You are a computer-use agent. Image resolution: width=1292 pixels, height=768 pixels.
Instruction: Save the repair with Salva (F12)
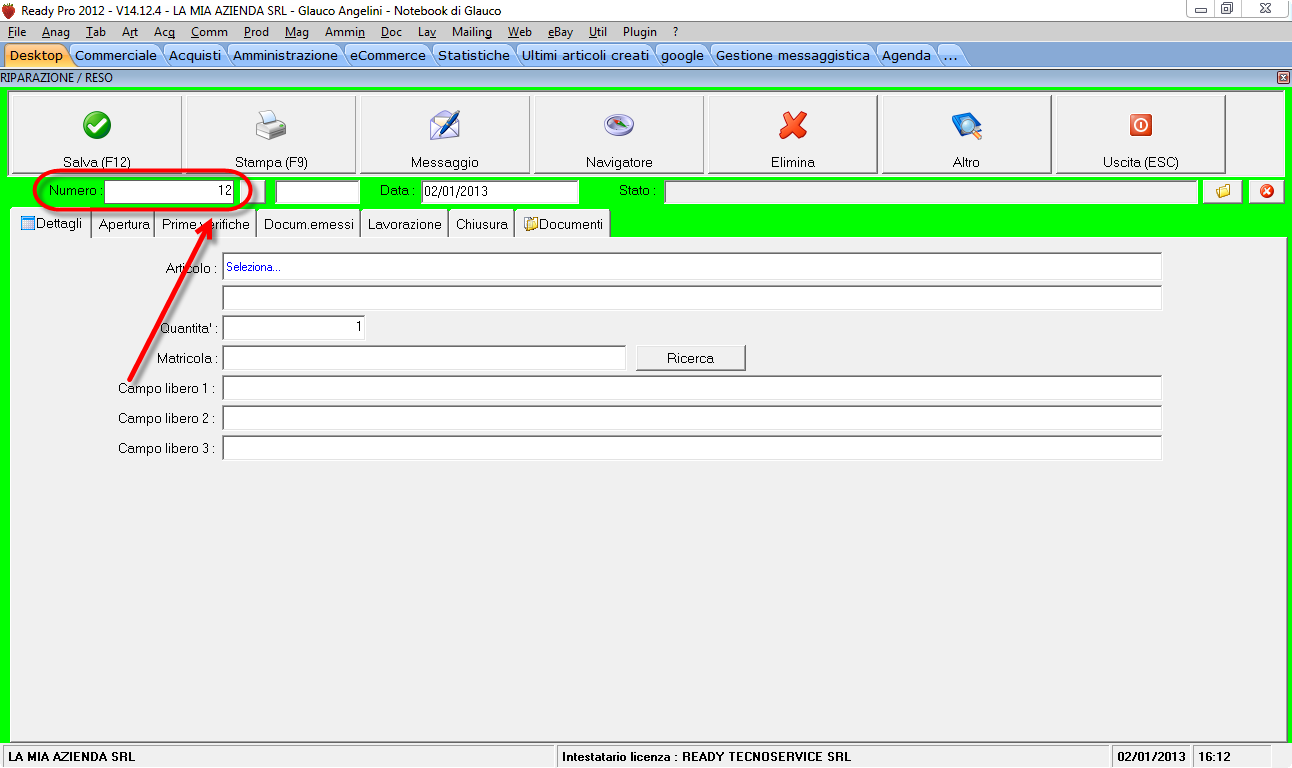click(x=97, y=135)
